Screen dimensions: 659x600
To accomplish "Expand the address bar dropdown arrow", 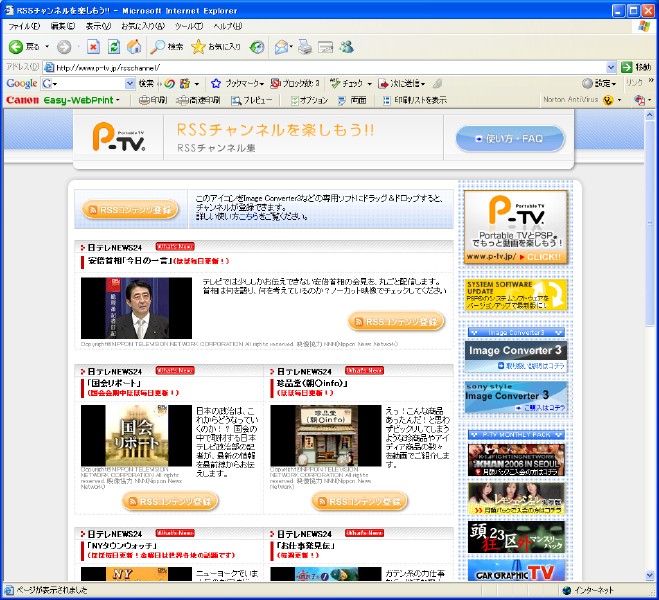I will pyautogui.click(x=613, y=67).
